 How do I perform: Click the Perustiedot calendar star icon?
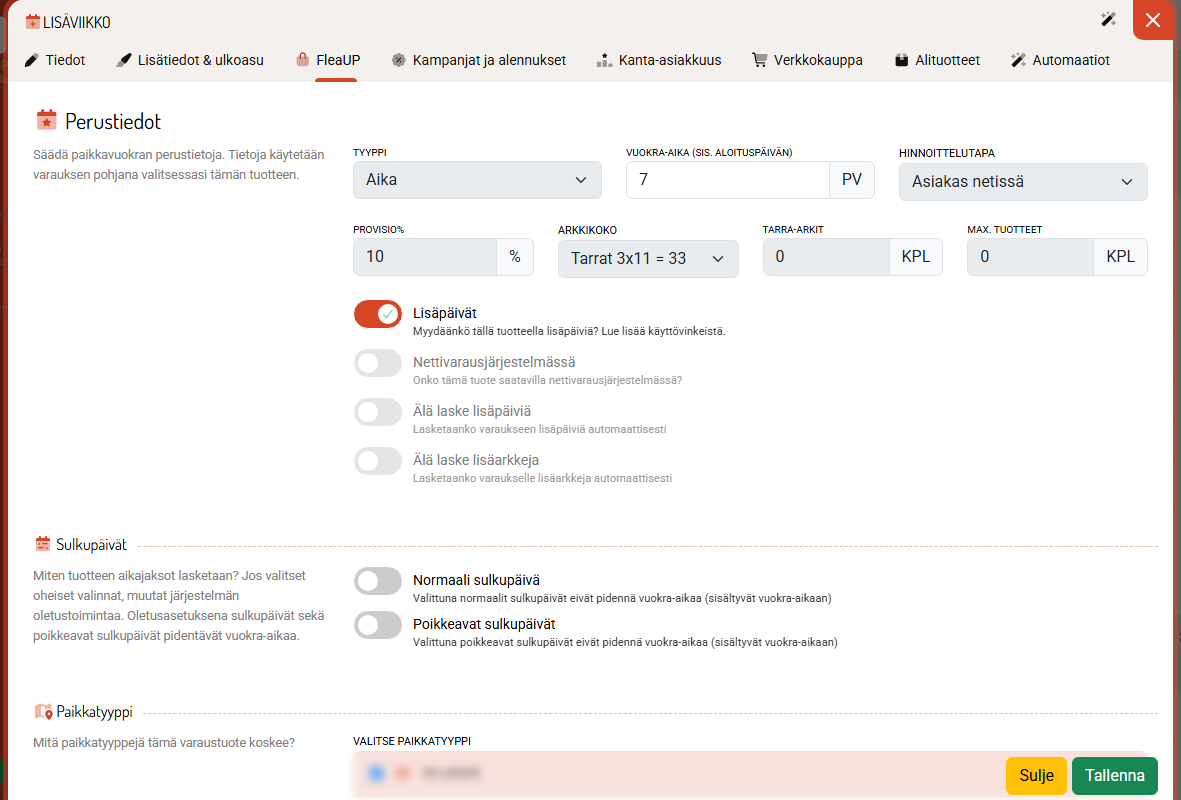[47, 120]
